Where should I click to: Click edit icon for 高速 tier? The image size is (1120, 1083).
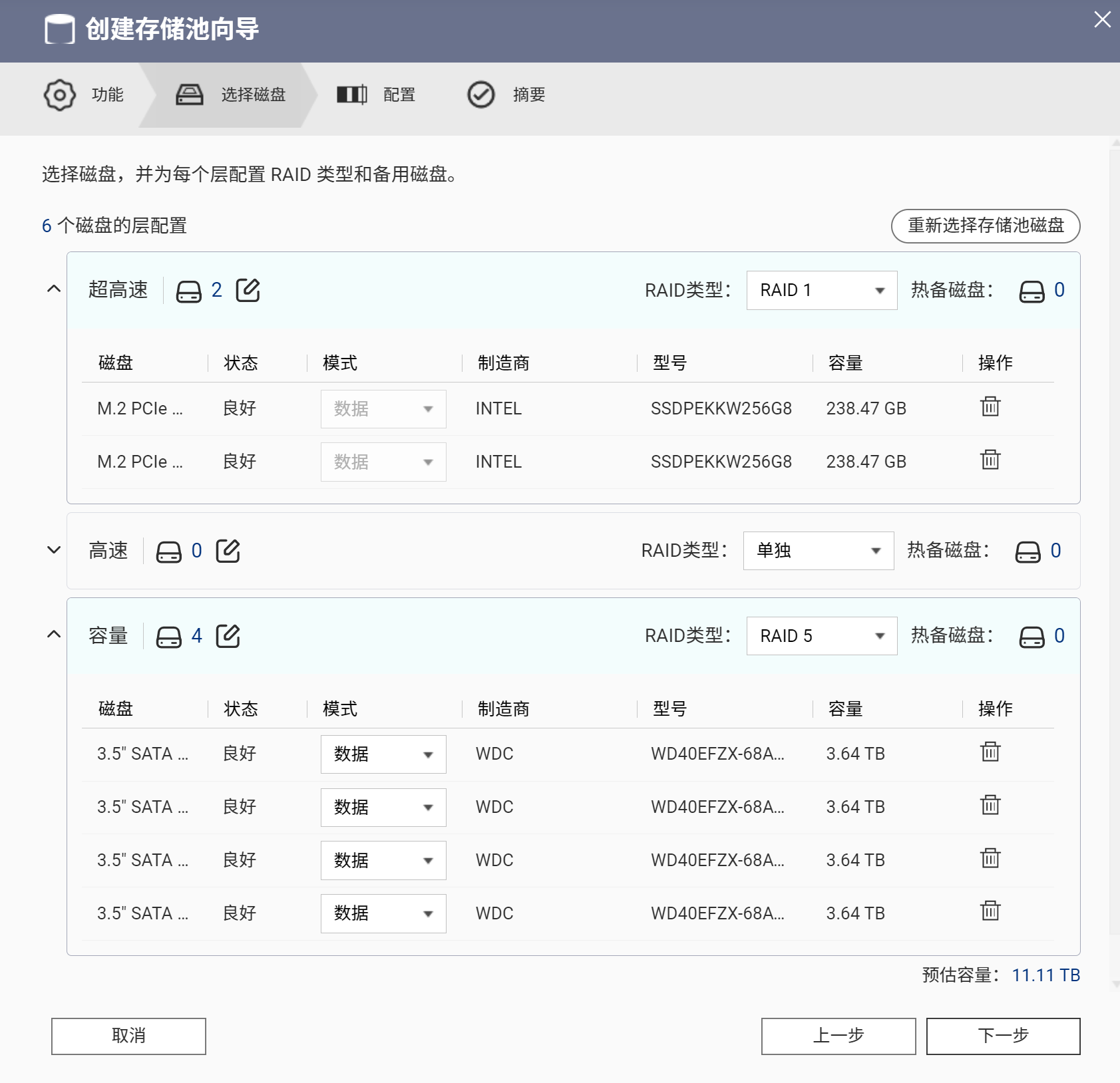click(x=228, y=551)
